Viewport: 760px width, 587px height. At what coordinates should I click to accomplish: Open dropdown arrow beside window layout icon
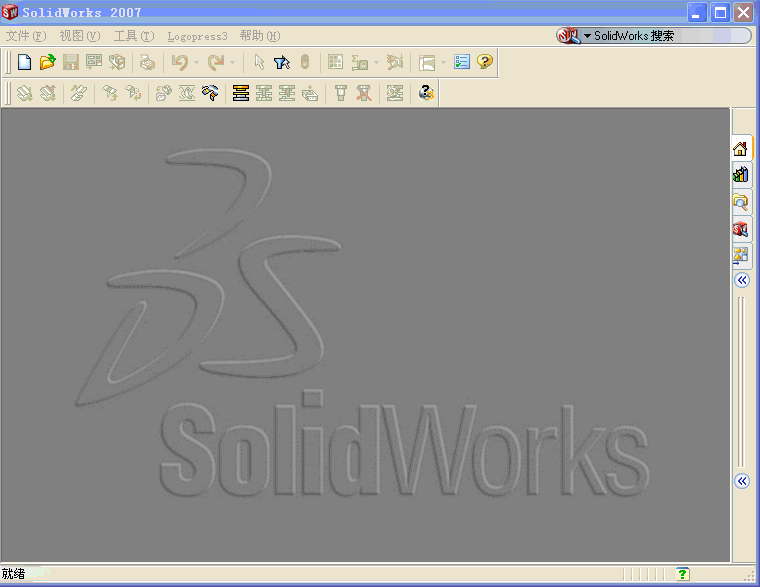443,62
